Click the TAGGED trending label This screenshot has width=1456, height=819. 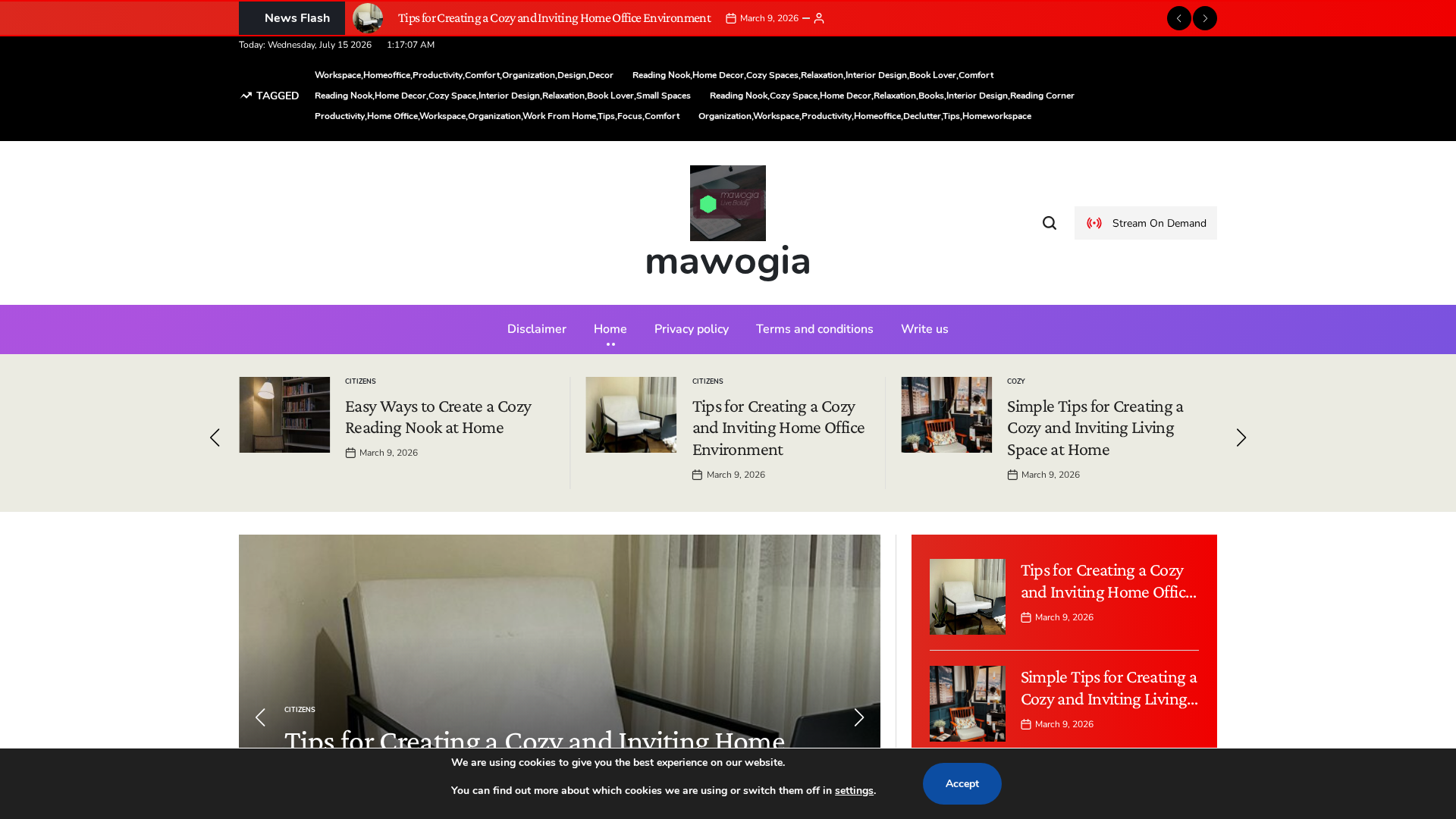(270, 96)
